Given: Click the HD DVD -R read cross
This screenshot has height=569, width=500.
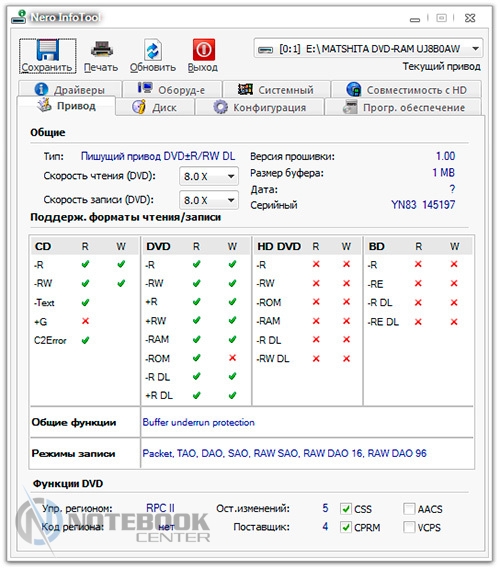Looking at the screenshot, I should pos(316,264).
